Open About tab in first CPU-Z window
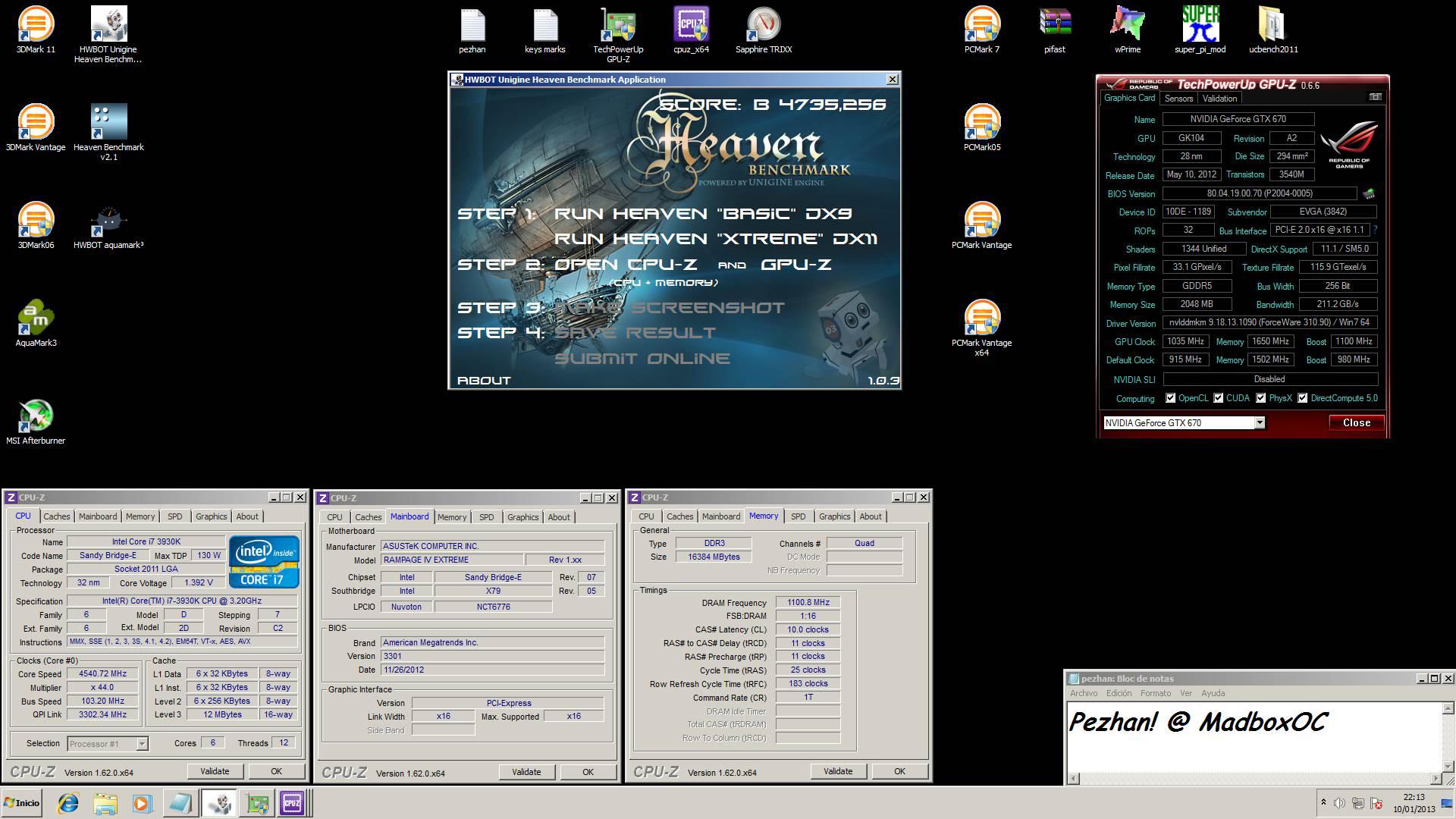This screenshot has width=1456, height=819. 247,516
